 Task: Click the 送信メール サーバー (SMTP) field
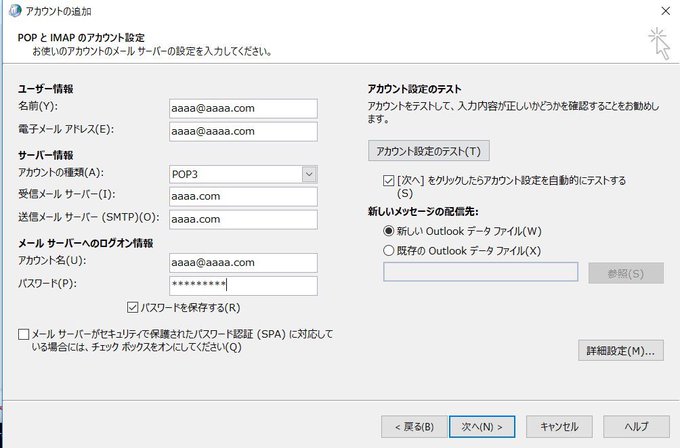click(x=243, y=219)
